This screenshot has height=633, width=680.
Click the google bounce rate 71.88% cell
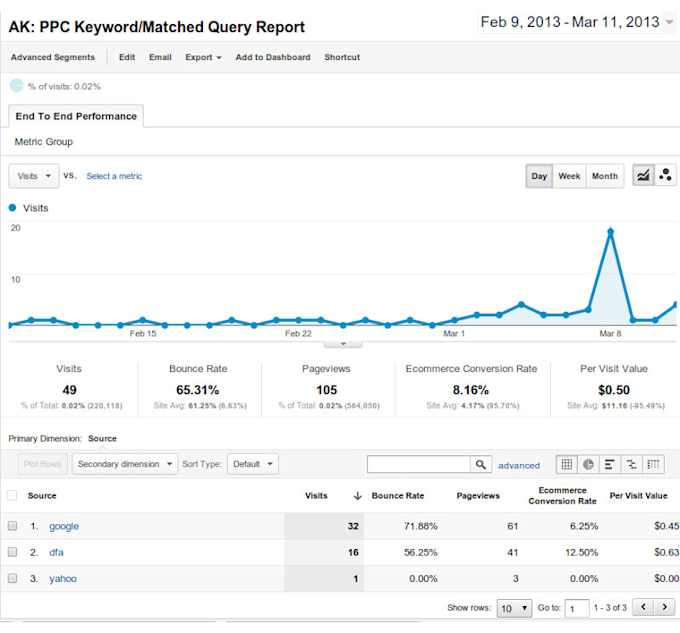point(420,526)
